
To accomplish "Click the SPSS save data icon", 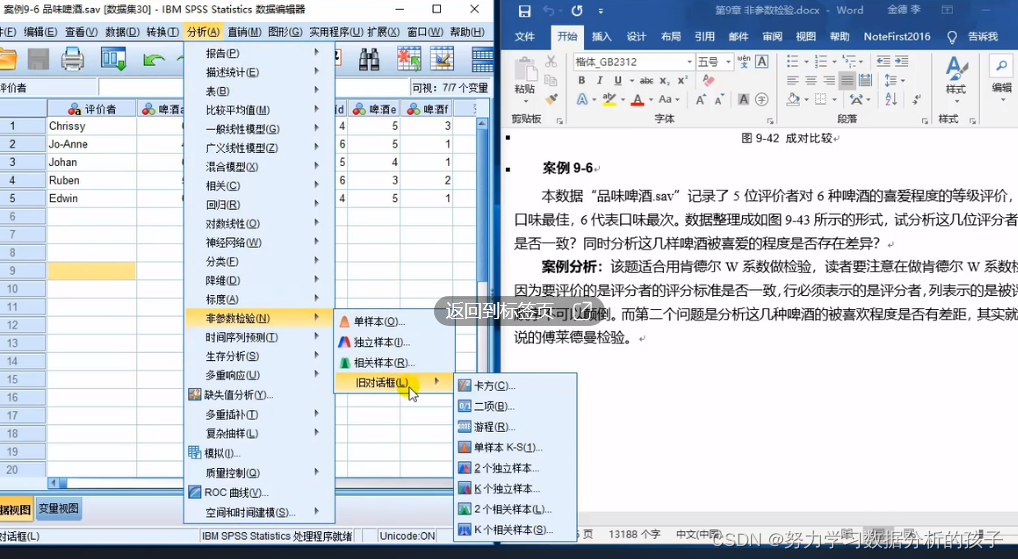I will coord(38,60).
